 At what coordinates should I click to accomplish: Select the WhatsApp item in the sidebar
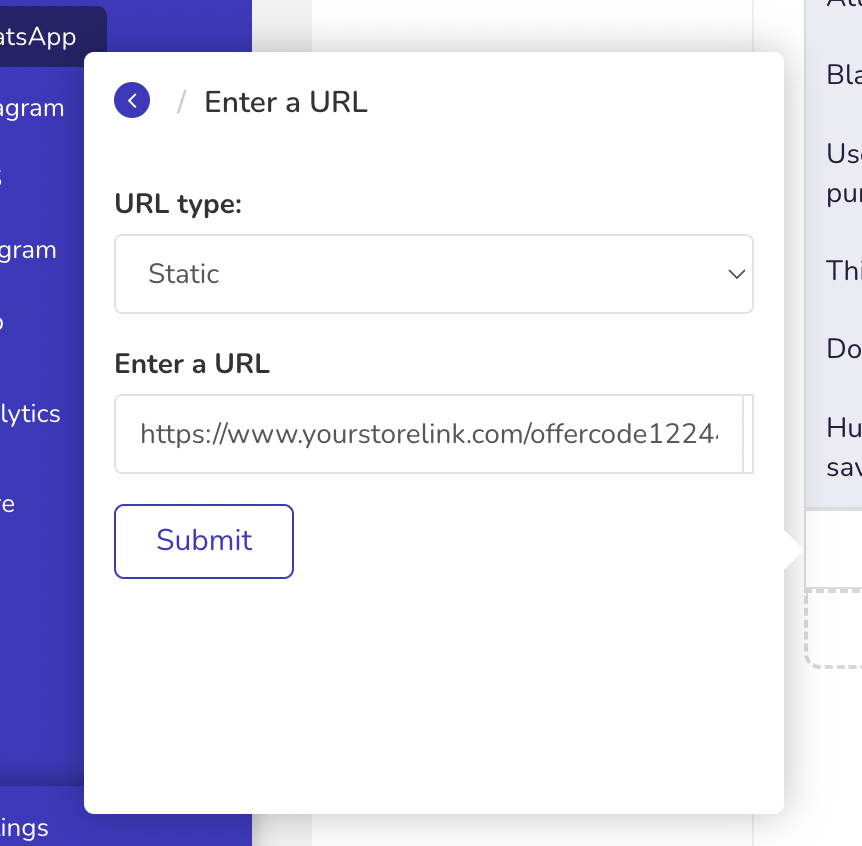(x=37, y=37)
